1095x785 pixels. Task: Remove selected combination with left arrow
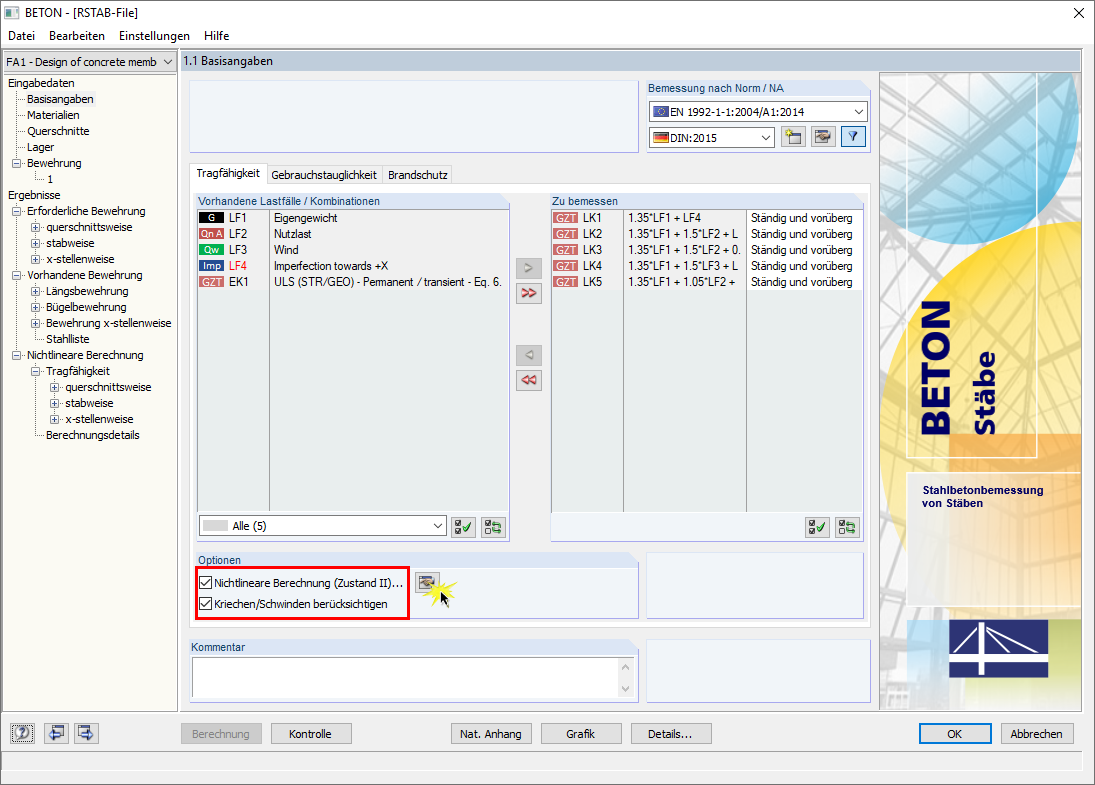click(x=529, y=355)
